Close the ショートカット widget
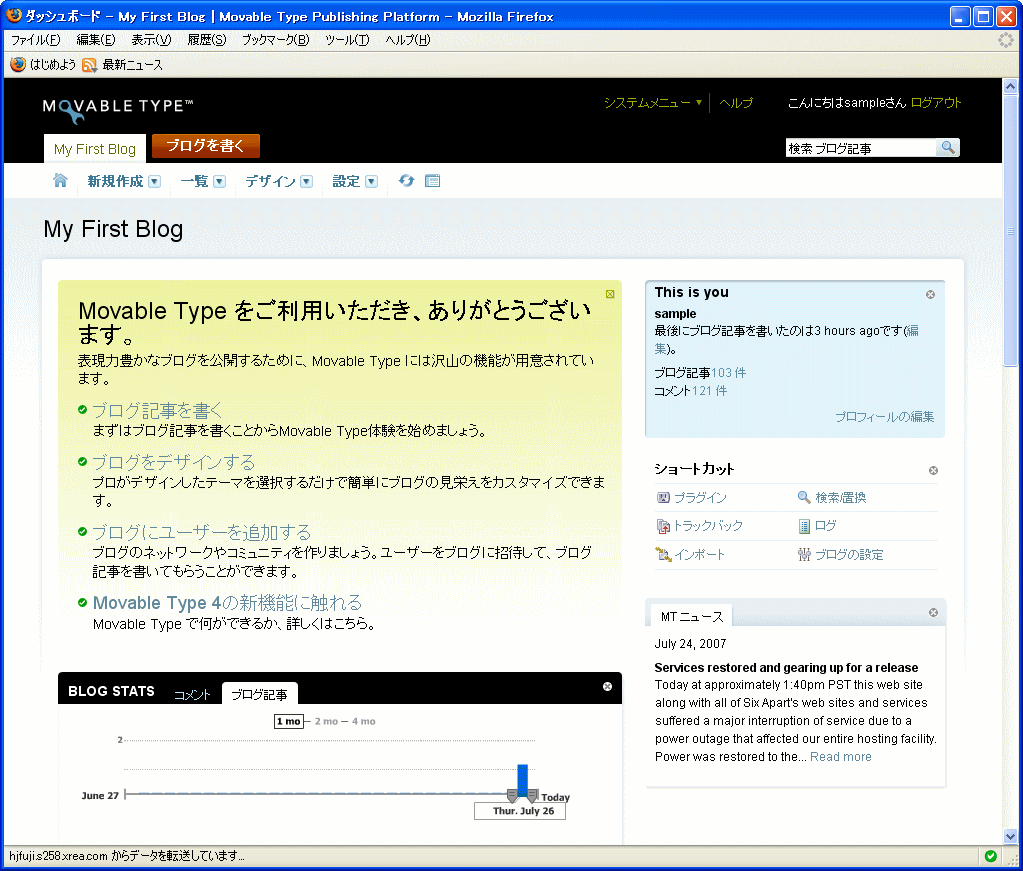This screenshot has height=871, width=1023. 933,470
